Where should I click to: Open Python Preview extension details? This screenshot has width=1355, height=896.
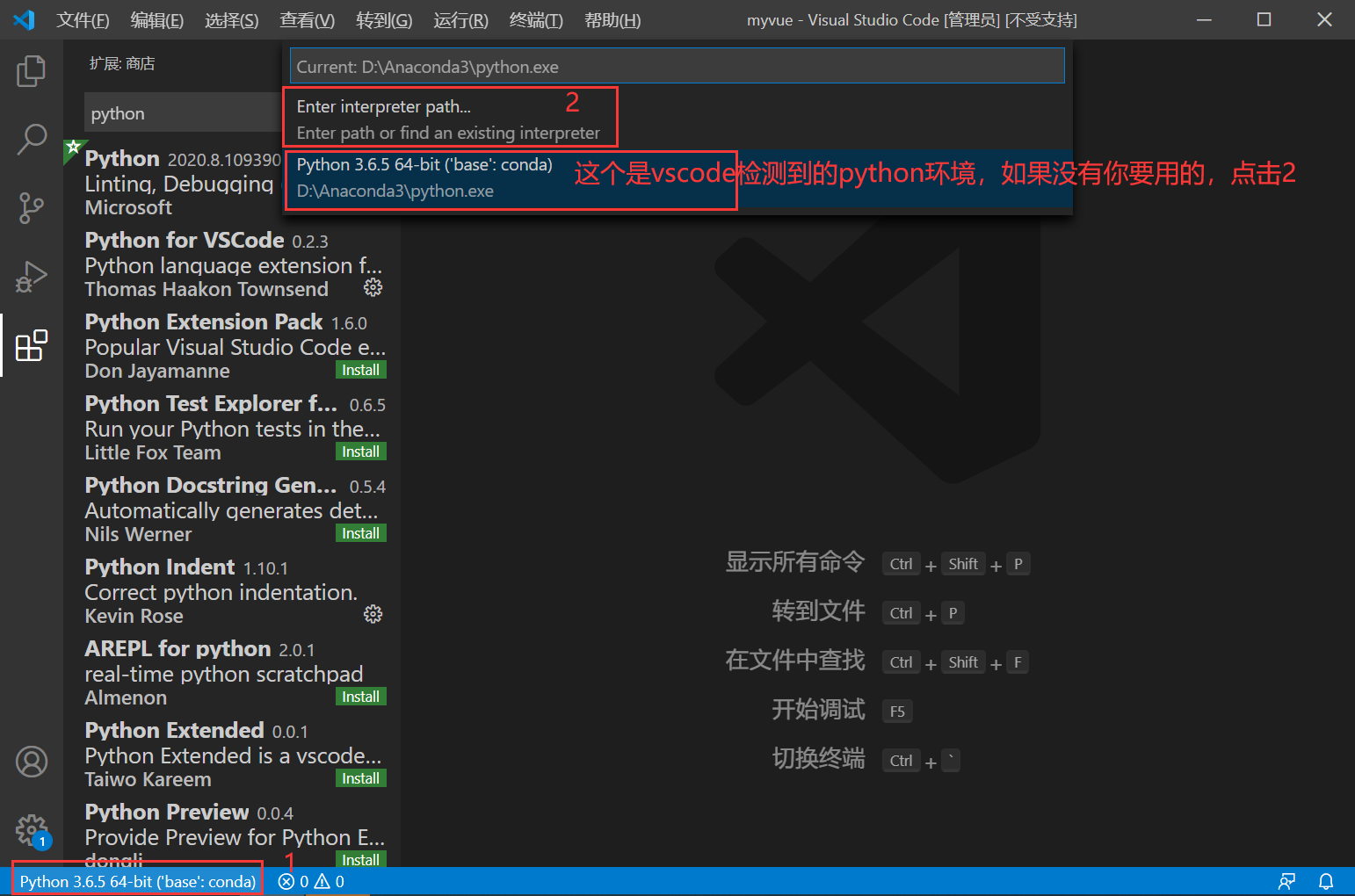point(232,833)
